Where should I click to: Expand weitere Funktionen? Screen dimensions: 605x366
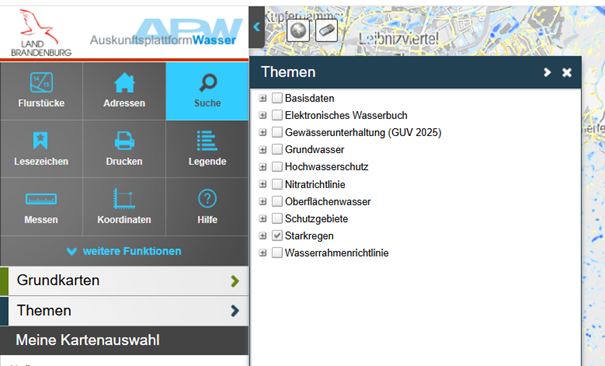pyautogui.click(x=124, y=251)
